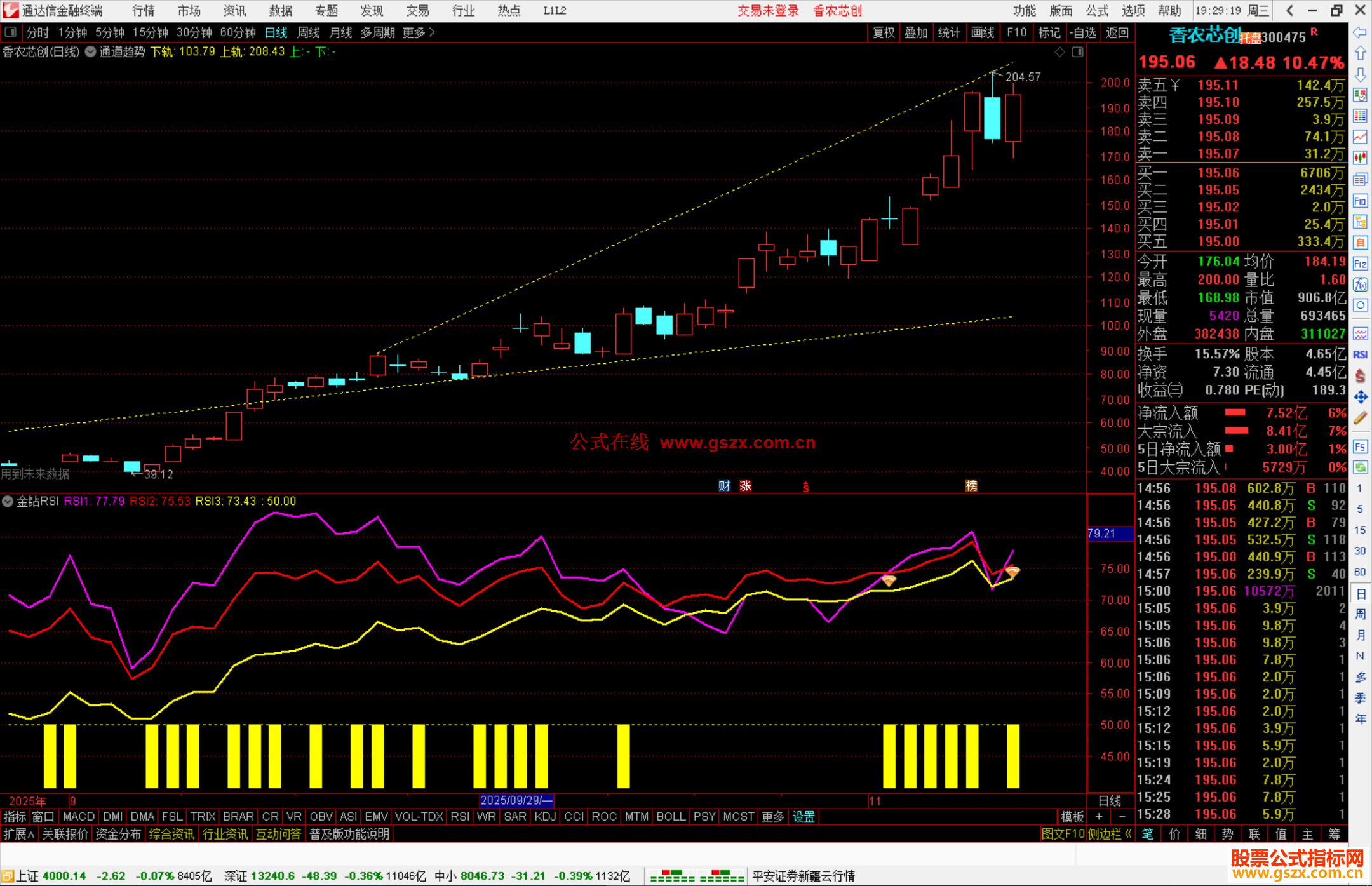Click the f(x) formula sidebar icon
The width and height of the screenshot is (1372, 886).
[1360, 285]
